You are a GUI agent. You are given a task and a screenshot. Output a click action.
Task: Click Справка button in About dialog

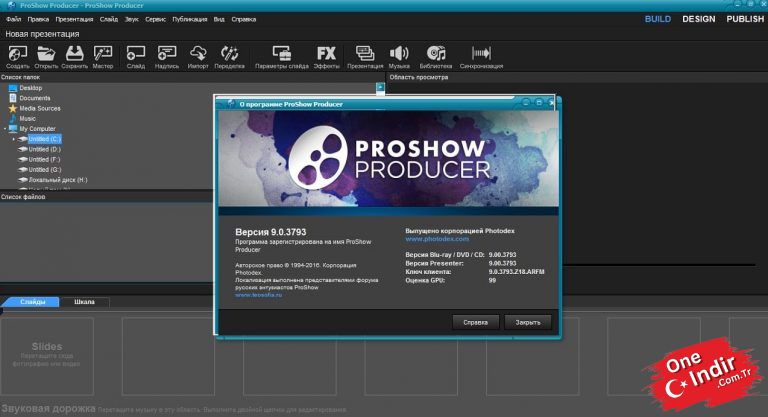tap(475, 322)
